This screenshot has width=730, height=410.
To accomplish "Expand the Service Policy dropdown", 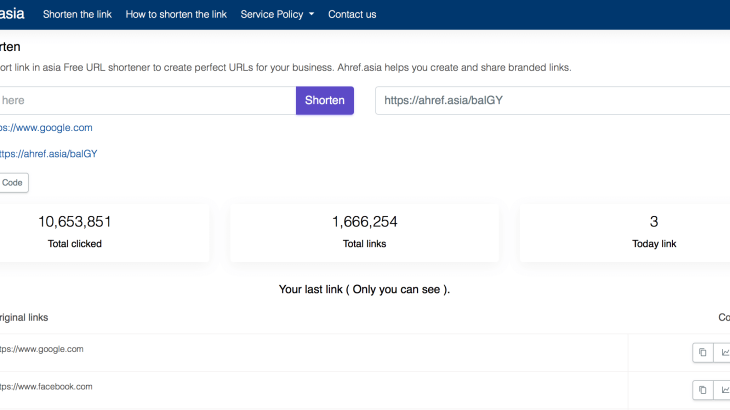I will pos(277,14).
